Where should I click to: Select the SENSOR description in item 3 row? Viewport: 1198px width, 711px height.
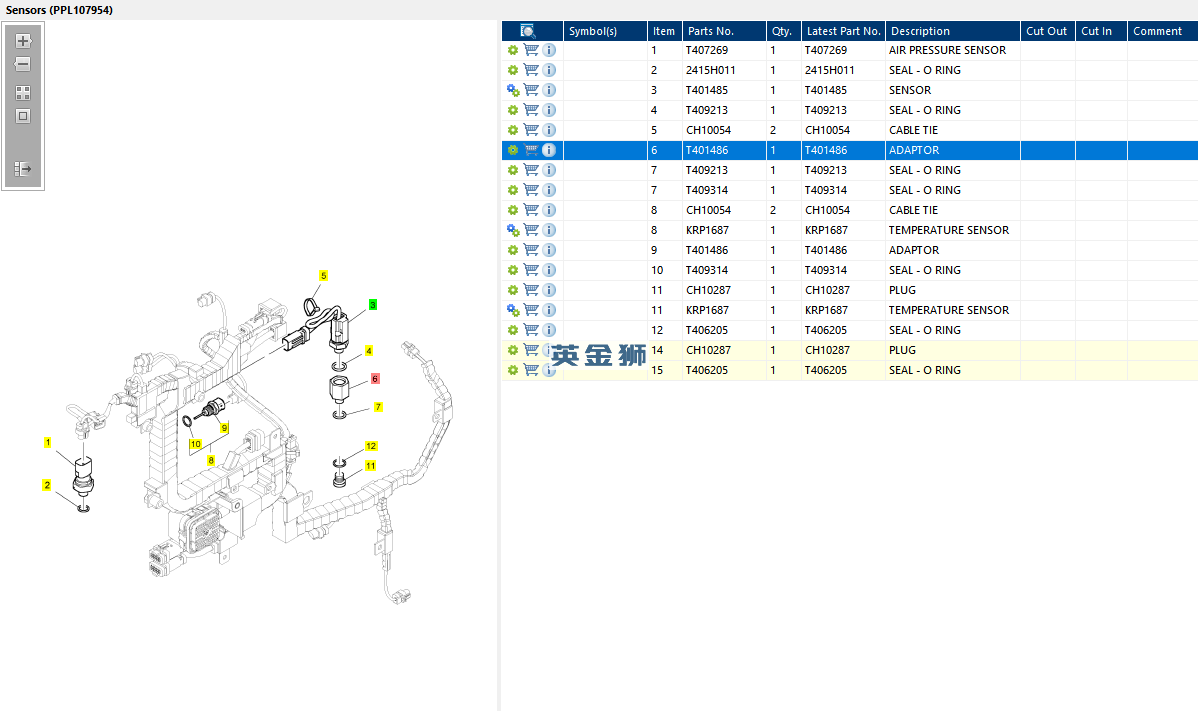[x=953, y=90]
